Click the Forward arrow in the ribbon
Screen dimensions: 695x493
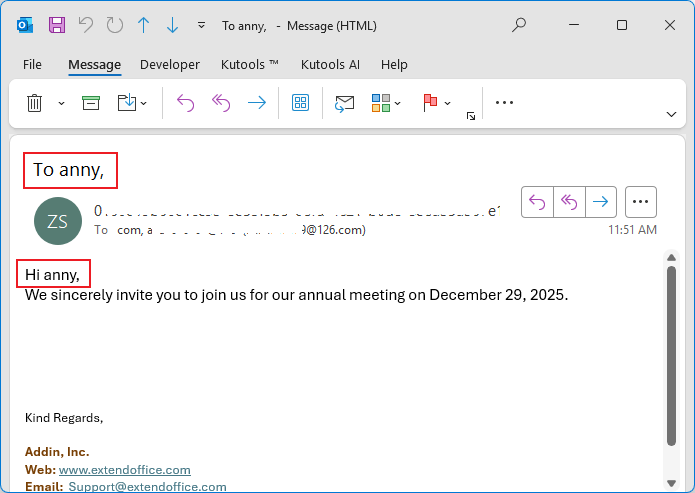point(257,102)
